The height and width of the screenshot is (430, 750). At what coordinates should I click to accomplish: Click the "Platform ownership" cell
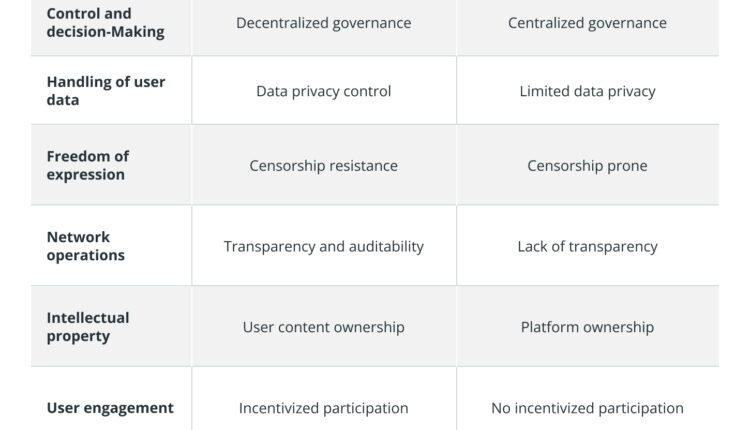click(587, 327)
